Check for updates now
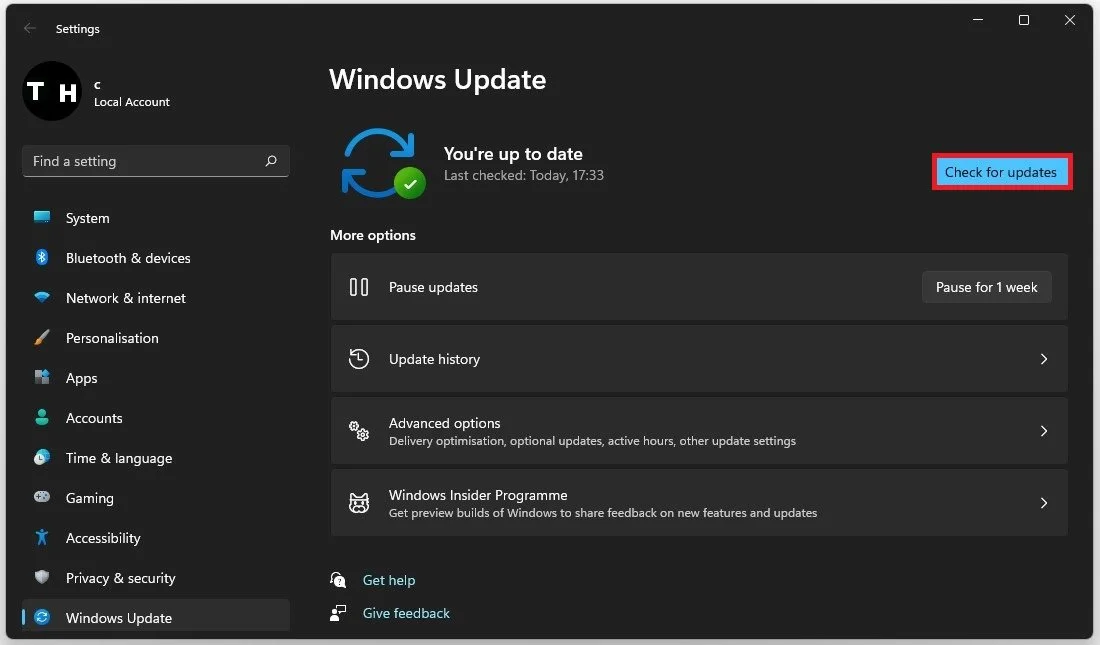The width and height of the screenshot is (1100, 645). [1000, 172]
